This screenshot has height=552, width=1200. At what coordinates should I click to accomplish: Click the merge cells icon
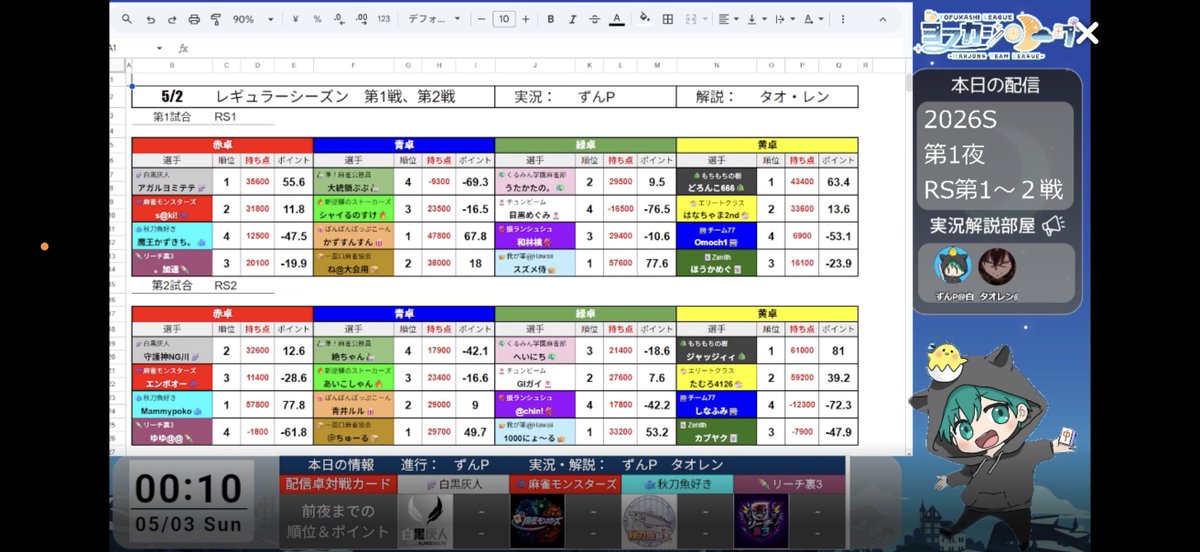tap(693, 19)
